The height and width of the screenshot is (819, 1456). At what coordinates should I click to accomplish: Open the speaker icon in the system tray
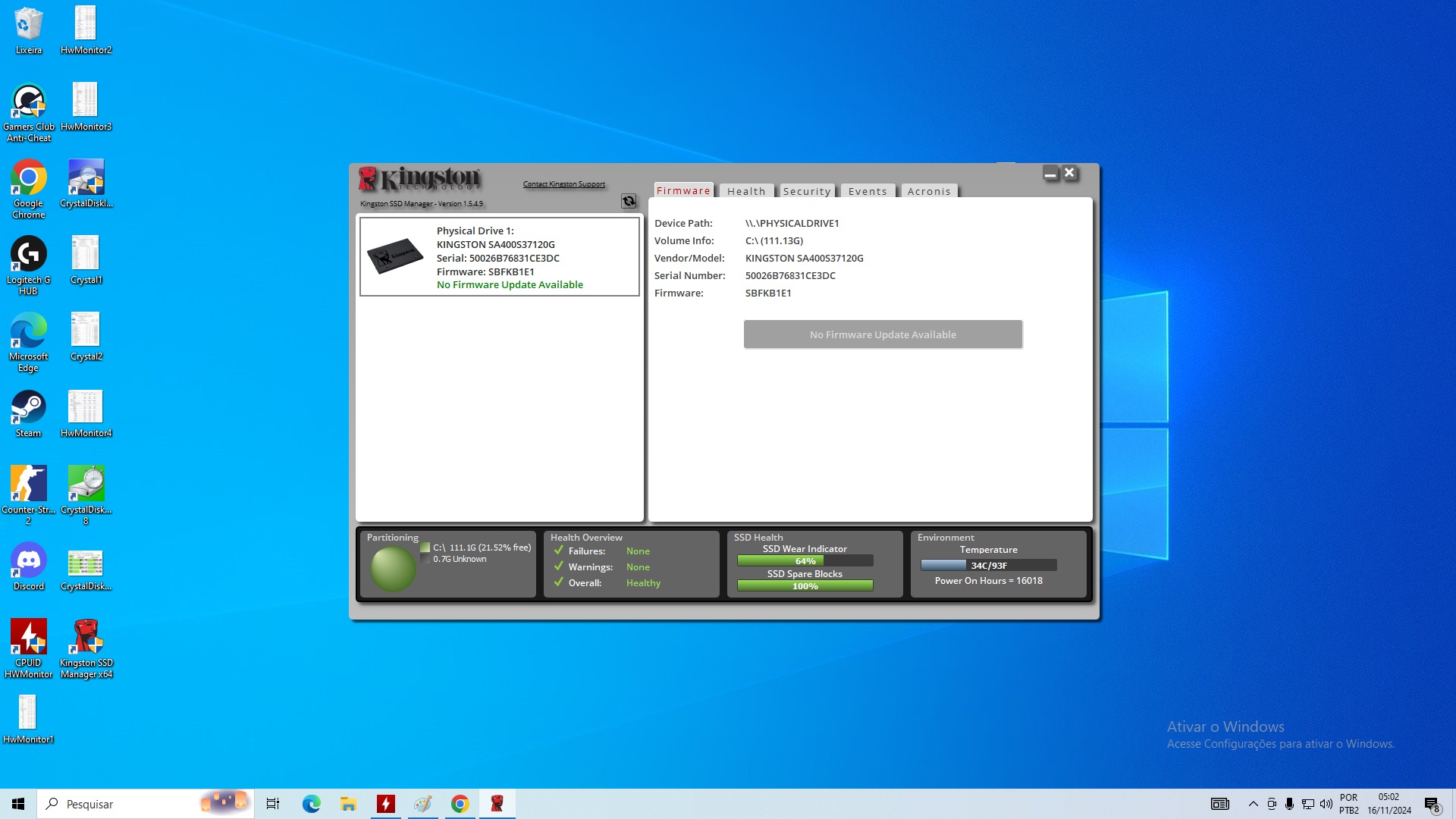click(x=1326, y=804)
